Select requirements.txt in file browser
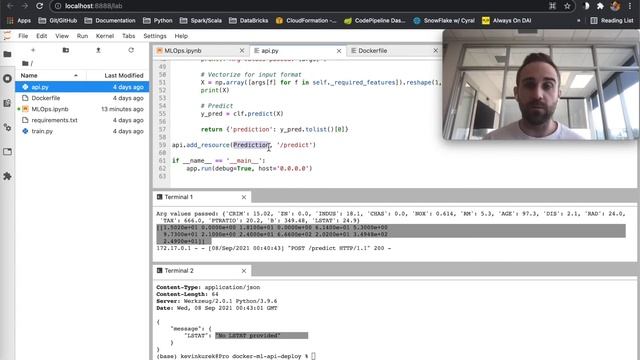The width and height of the screenshot is (640, 360). point(82,120)
